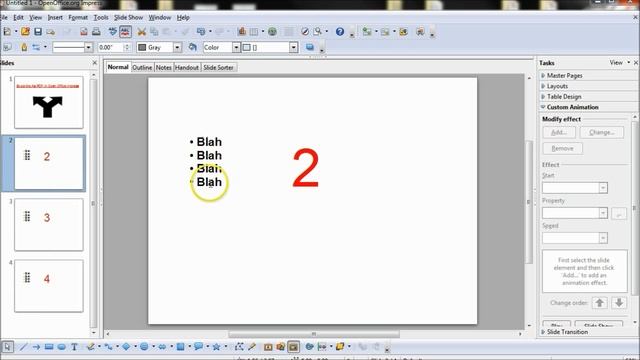Select the Curve drawing tool
The image size is (640, 360).
pyautogui.click(x=91, y=347)
